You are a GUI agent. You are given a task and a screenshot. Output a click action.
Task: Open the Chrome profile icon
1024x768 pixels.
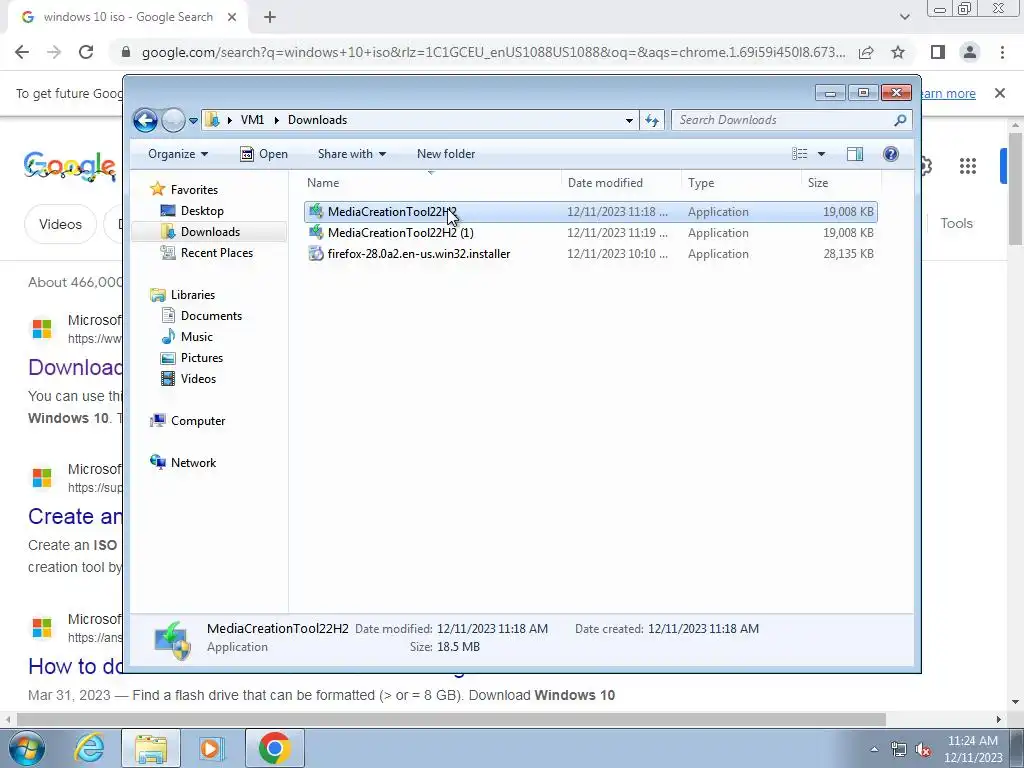click(970, 52)
